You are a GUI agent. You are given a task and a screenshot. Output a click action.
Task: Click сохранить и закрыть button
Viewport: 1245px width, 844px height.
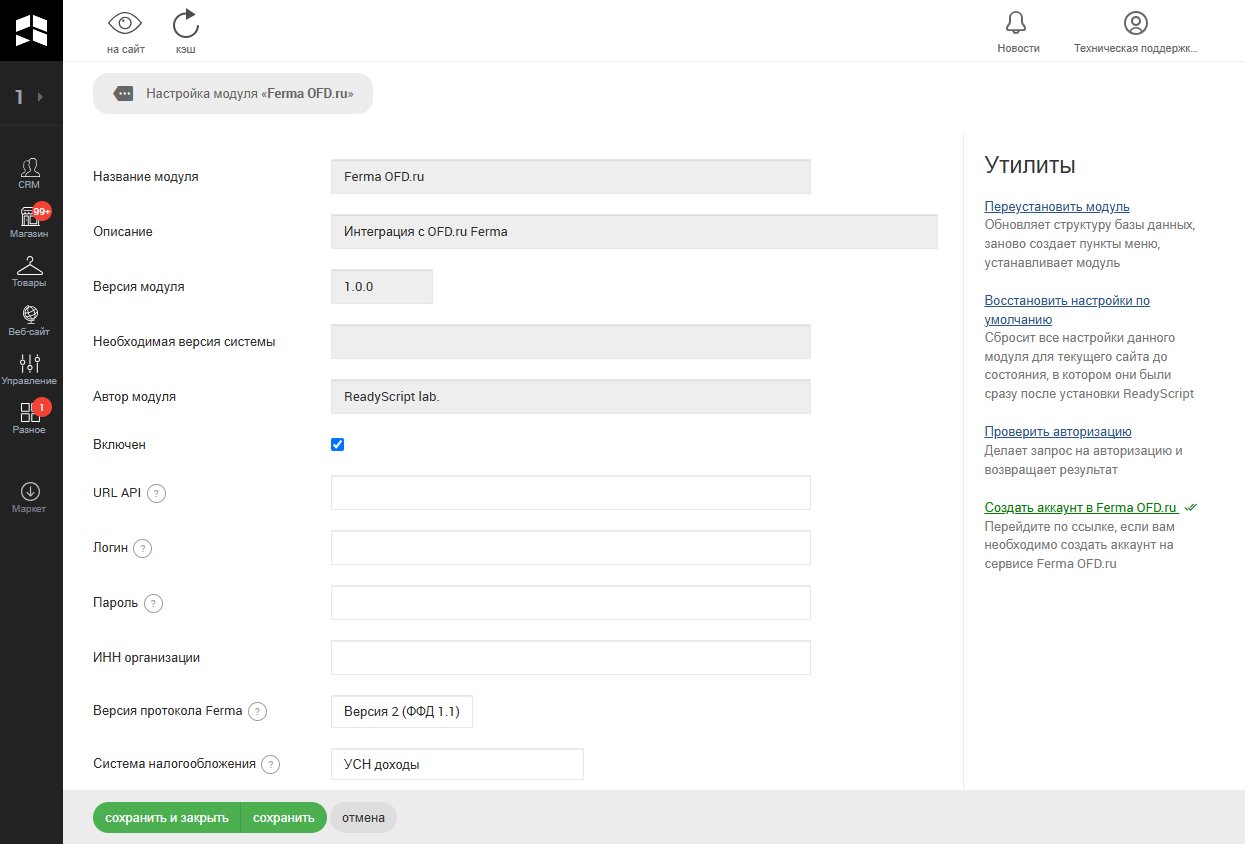(167, 818)
